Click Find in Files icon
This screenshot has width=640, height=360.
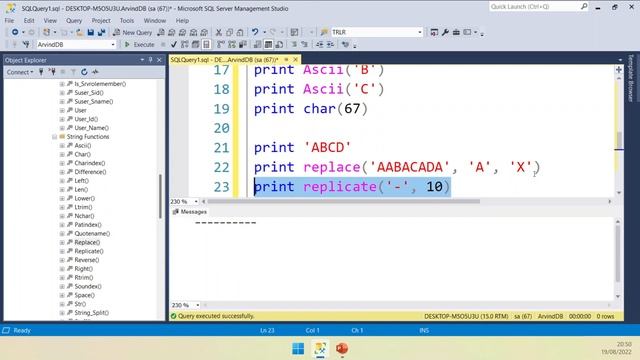[x=324, y=32]
